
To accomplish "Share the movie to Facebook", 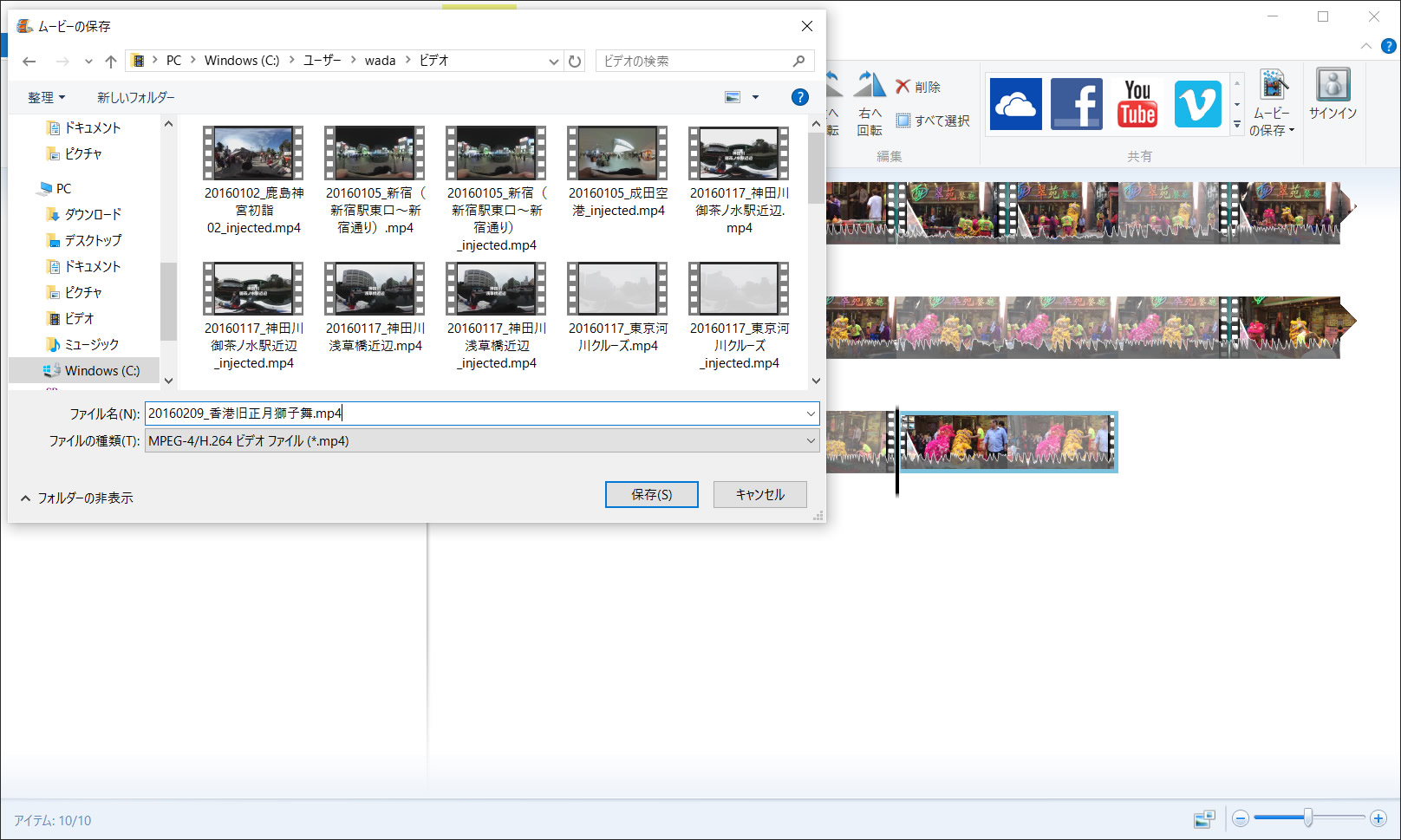I will point(1076,104).
